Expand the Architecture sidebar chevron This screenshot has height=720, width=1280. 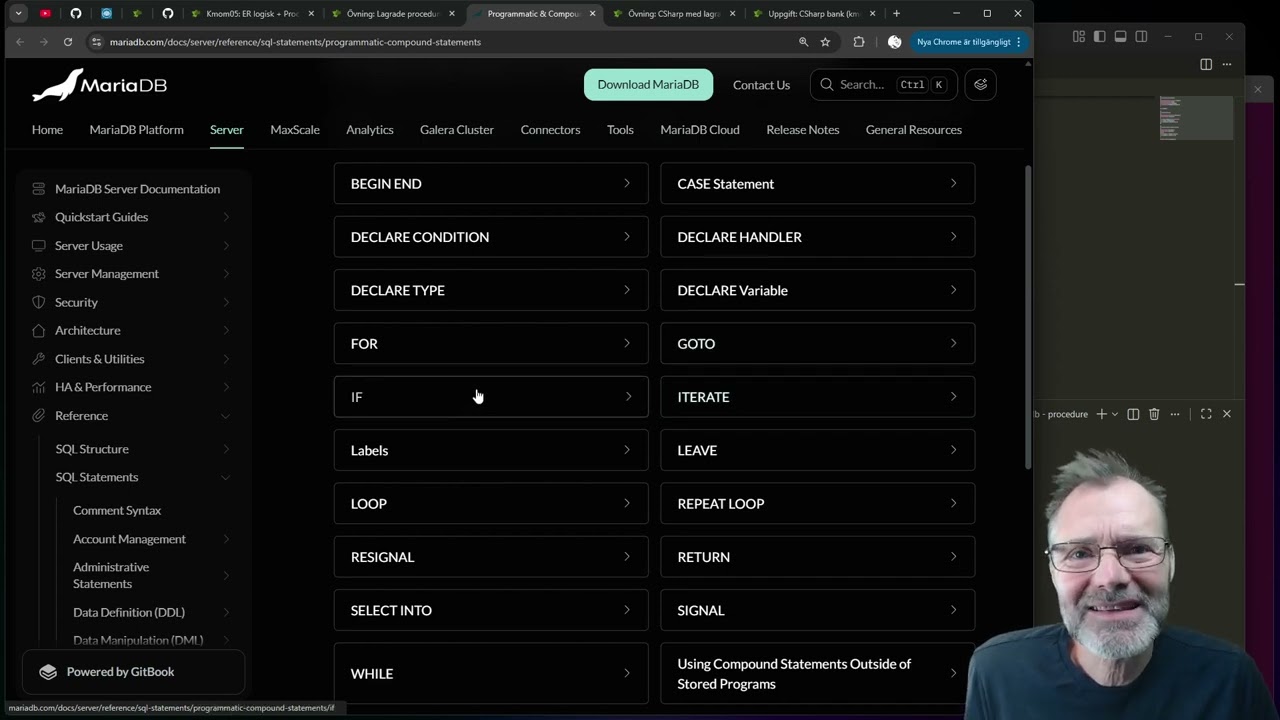[225, 330]
